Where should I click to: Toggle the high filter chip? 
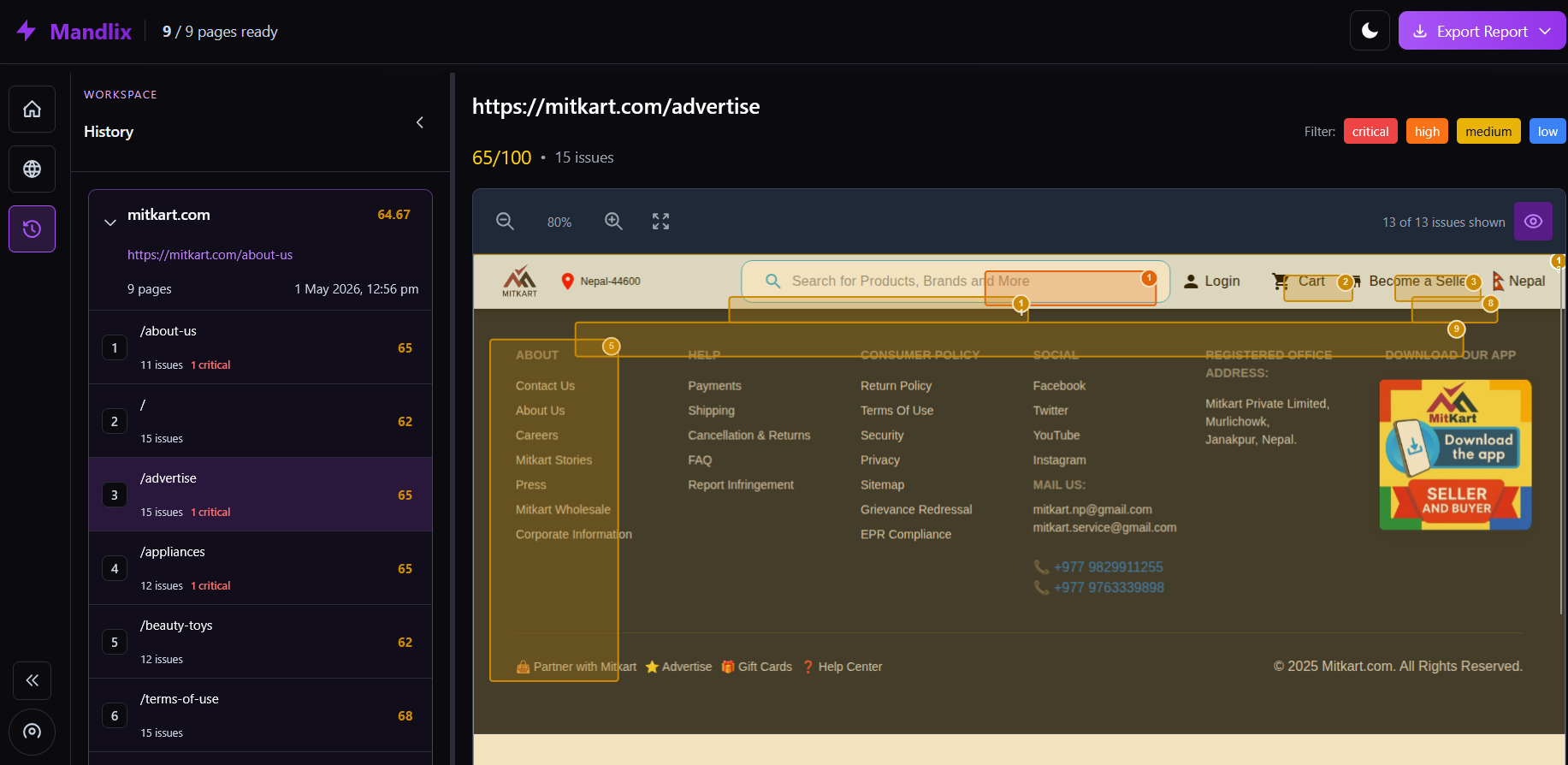(1427, 131)
